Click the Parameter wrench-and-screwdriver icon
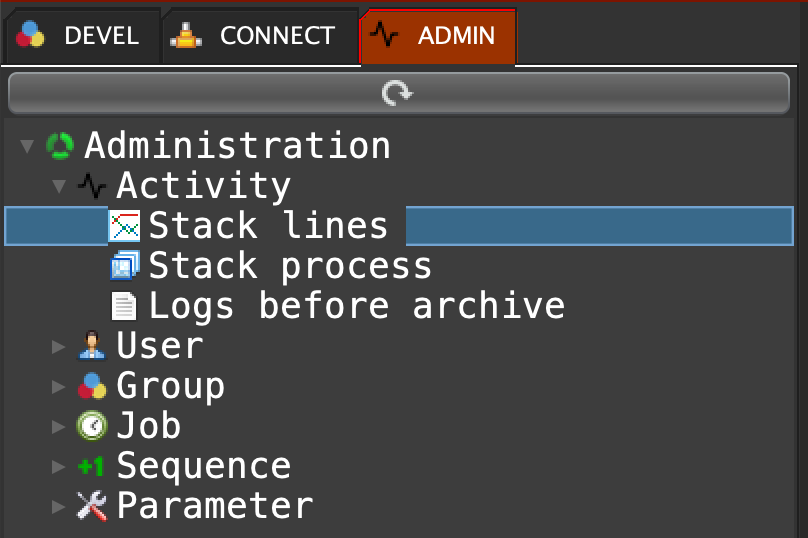 (x=92, y=506)
